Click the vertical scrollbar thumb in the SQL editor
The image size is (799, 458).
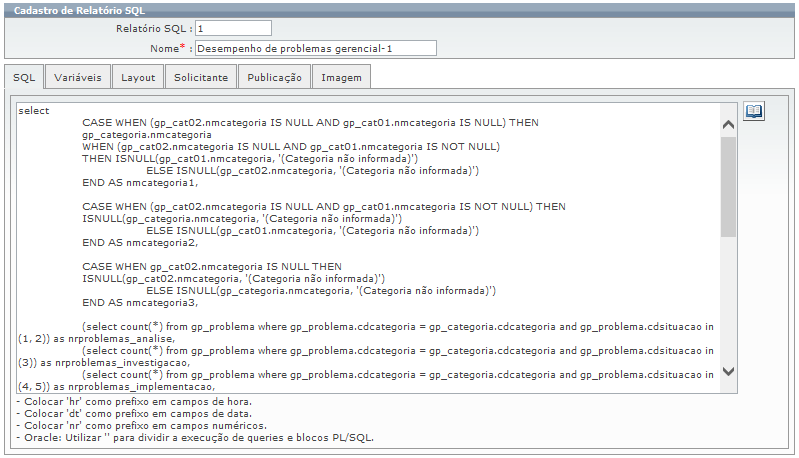click(x=728, y=185)
